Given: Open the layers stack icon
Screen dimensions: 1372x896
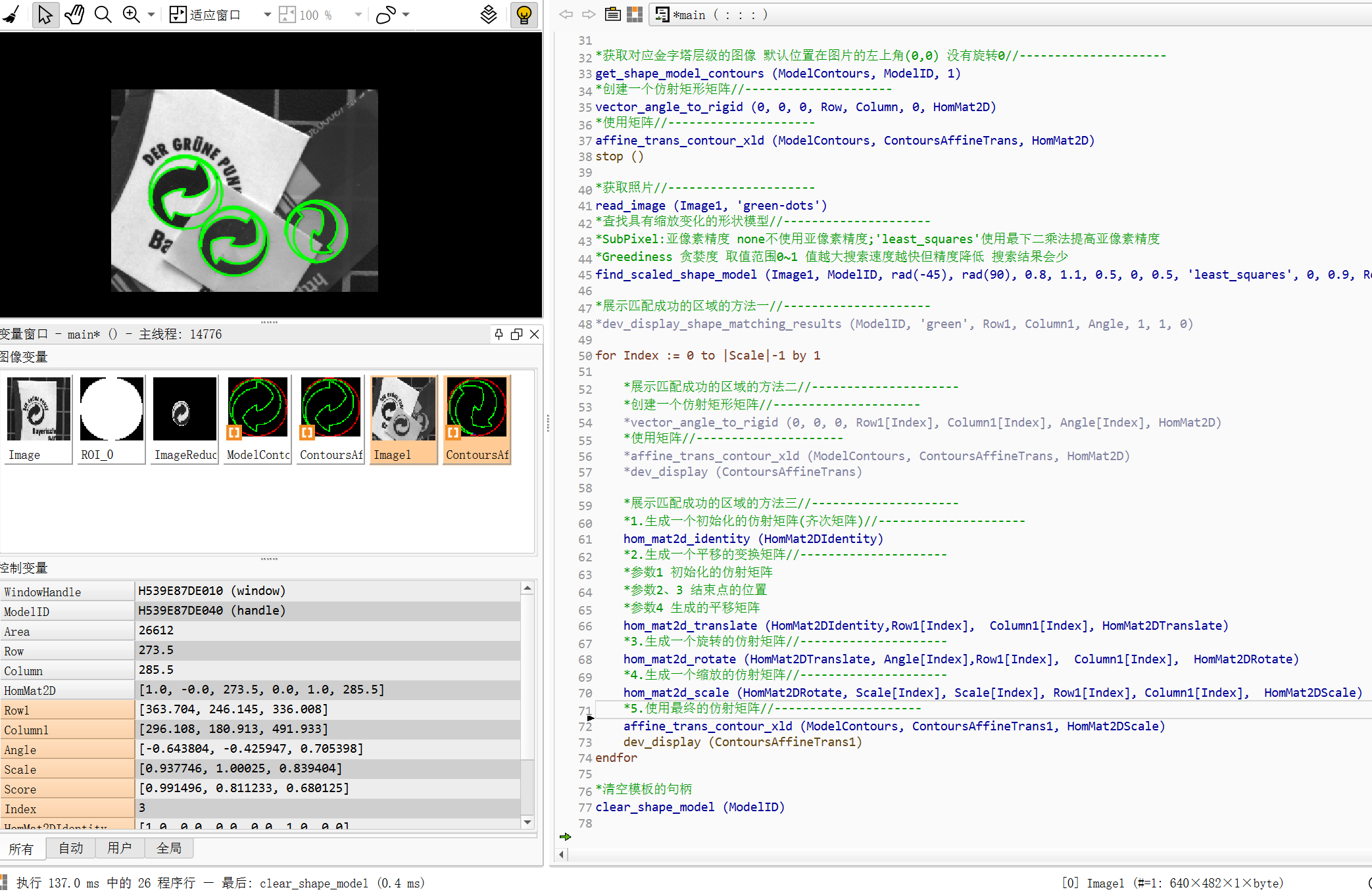Looking at the screenshot, I should (488, 14).
